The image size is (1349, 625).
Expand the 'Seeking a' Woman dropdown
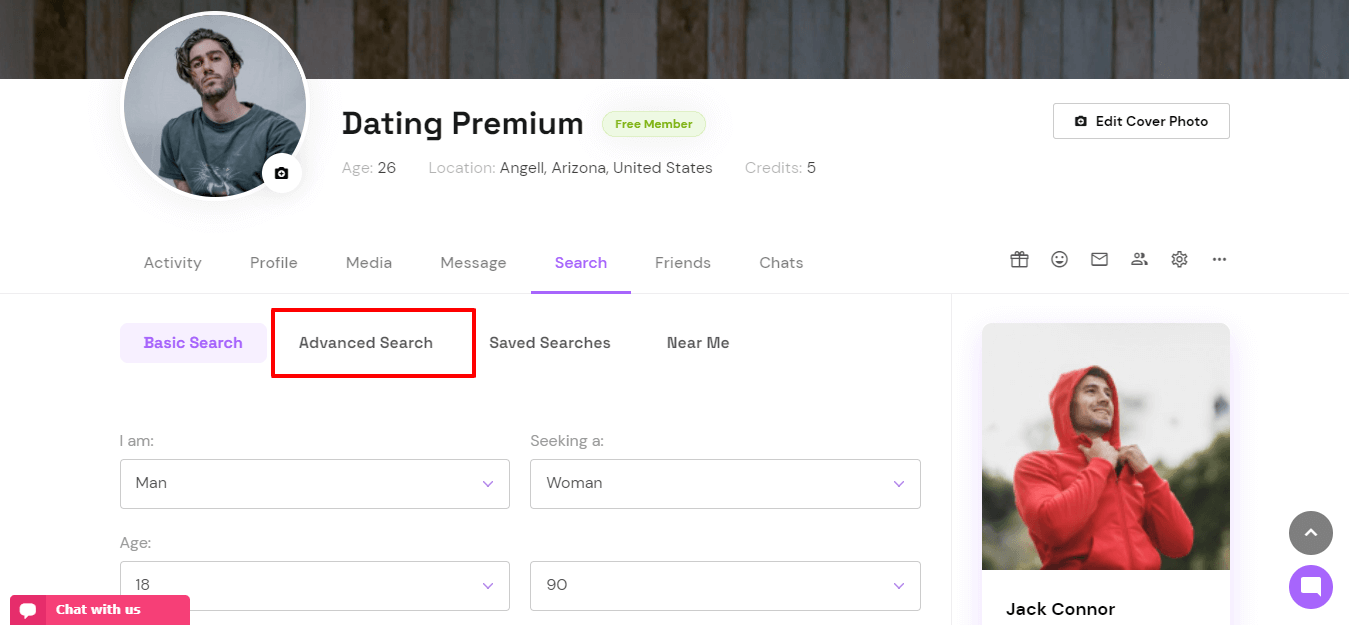tap(725, 483)
